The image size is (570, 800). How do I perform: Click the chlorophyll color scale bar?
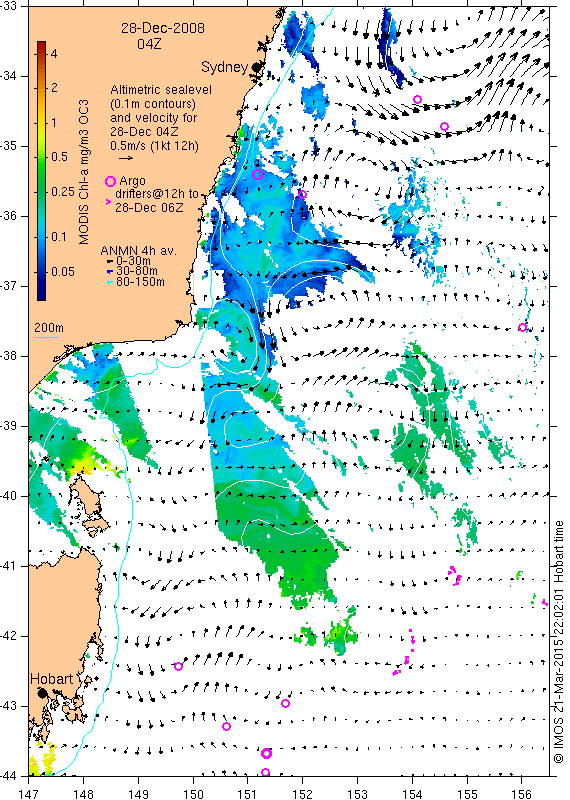click(x=41, y=170)
